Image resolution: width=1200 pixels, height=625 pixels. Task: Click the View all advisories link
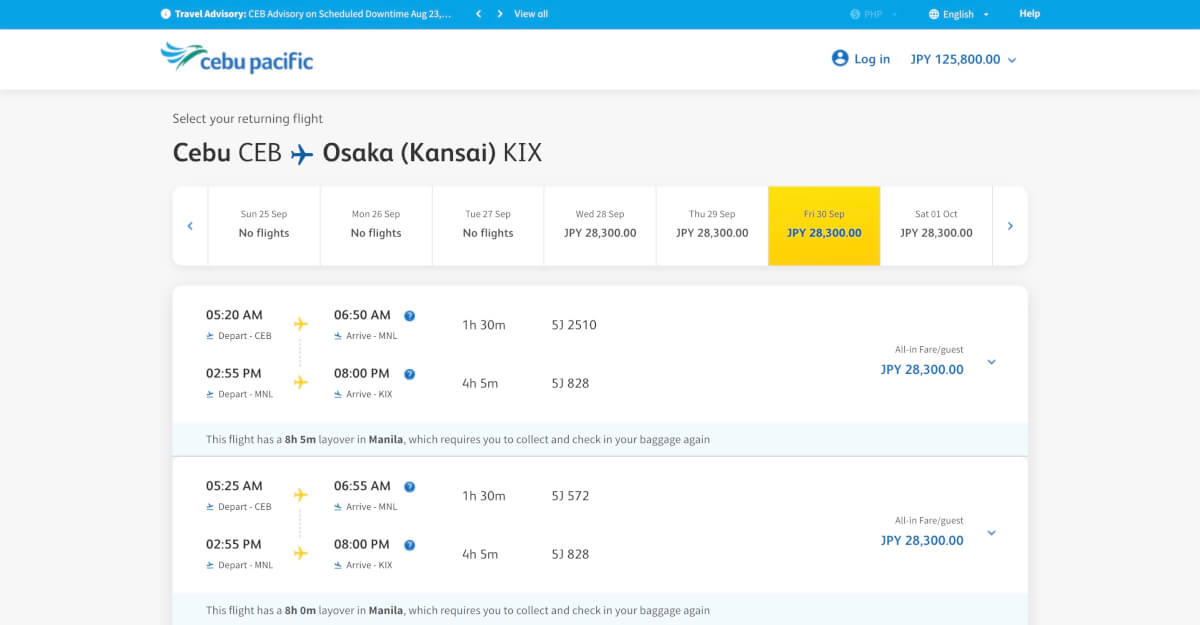(531, 14)
